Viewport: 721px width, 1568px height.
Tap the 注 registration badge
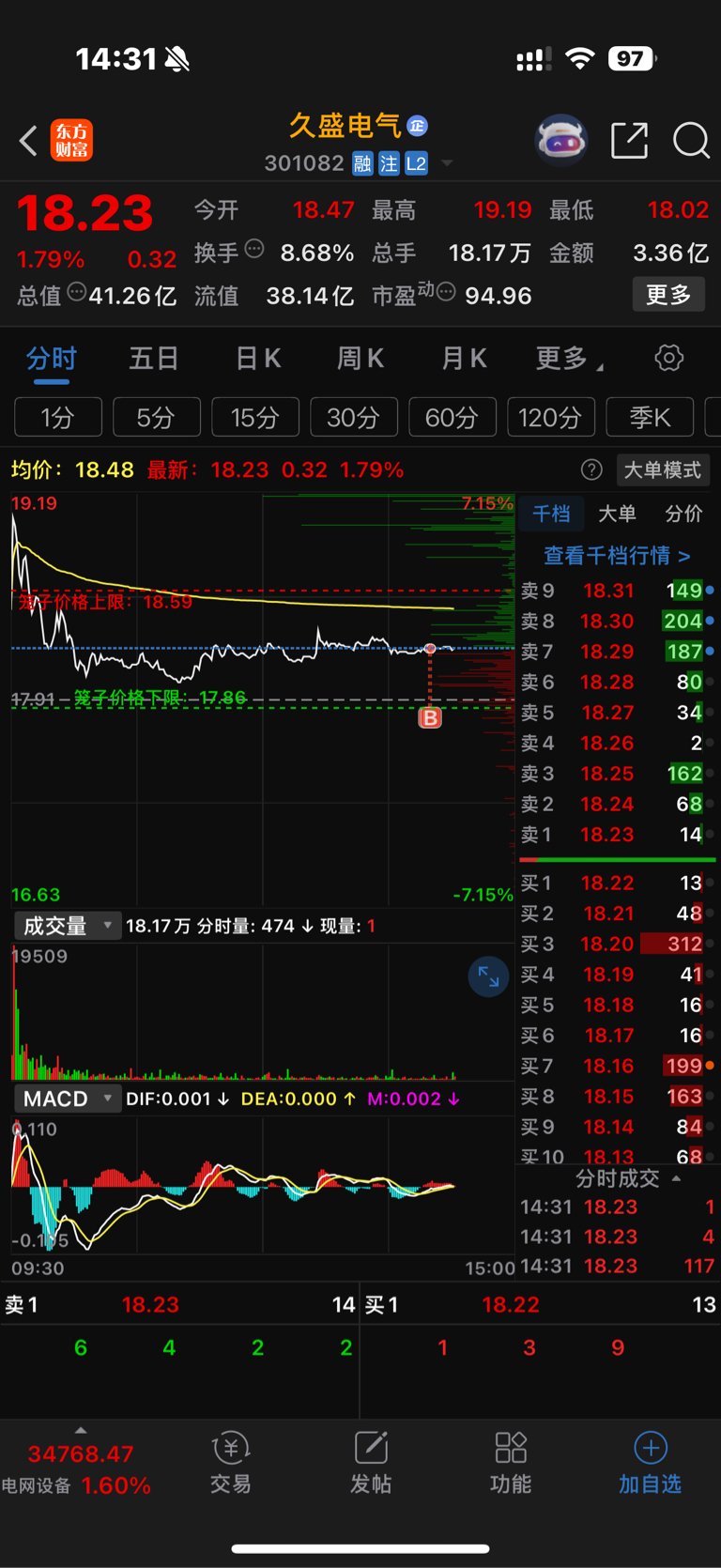click(389, 163)
